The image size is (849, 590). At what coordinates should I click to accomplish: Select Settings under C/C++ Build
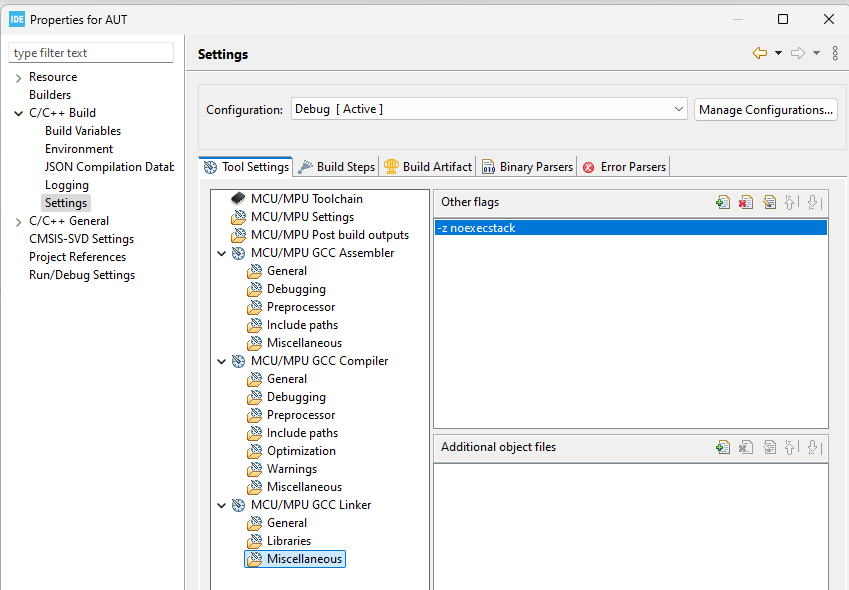[x=66, y=203]
